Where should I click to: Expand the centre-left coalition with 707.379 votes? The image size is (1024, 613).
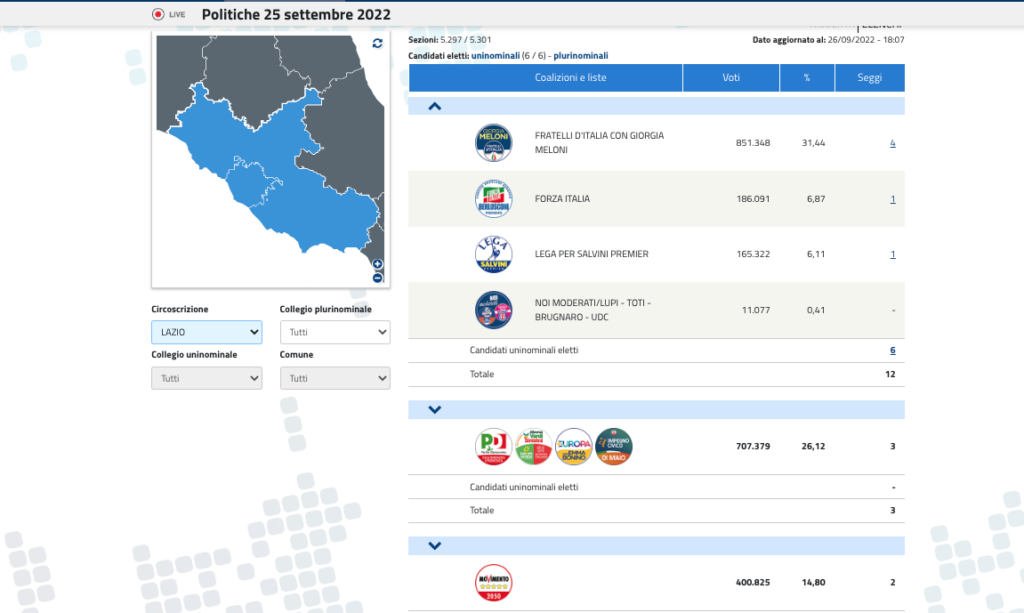tap(434, 410)
